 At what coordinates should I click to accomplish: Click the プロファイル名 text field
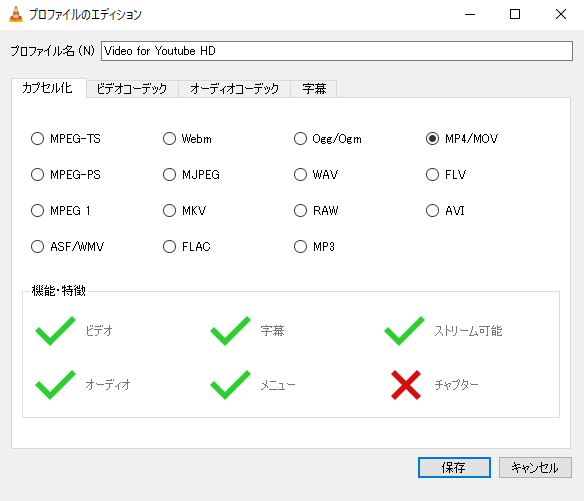(337, 51)
